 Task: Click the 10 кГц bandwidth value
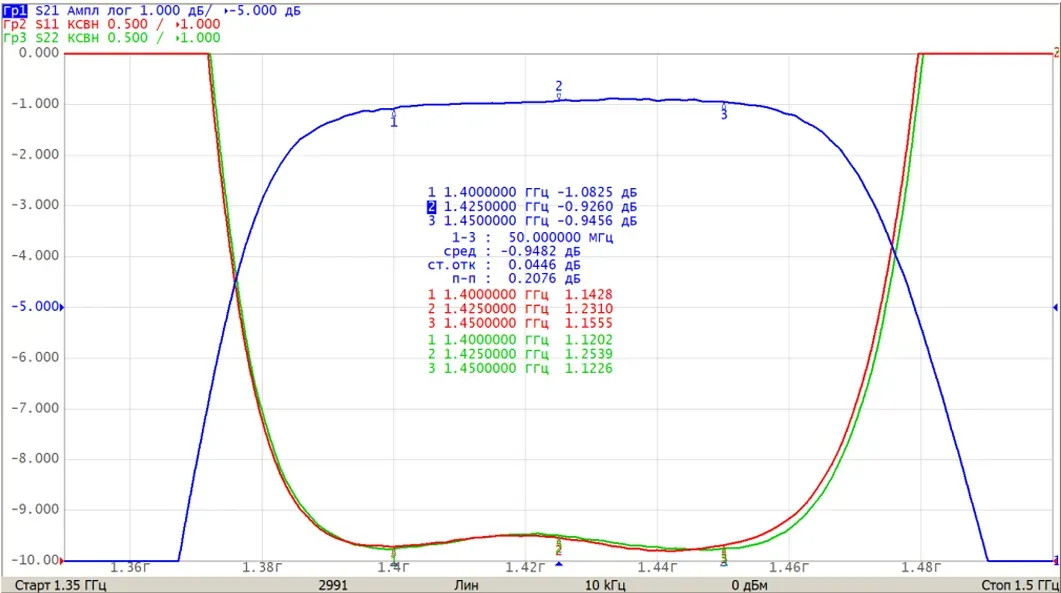(606, 585)
